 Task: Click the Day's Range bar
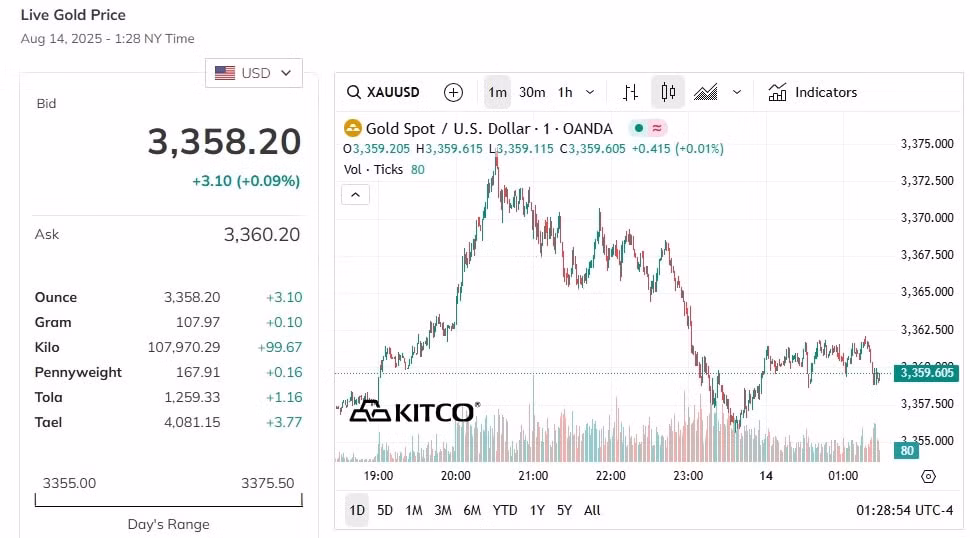(168, 500)
